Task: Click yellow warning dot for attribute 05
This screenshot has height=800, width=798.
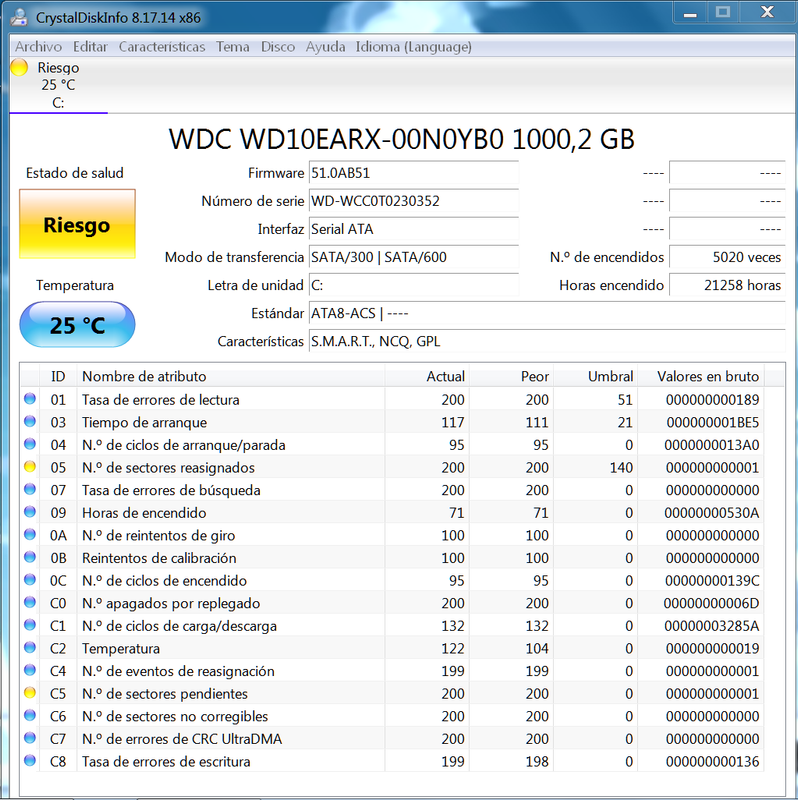Action: coord(30,466)
